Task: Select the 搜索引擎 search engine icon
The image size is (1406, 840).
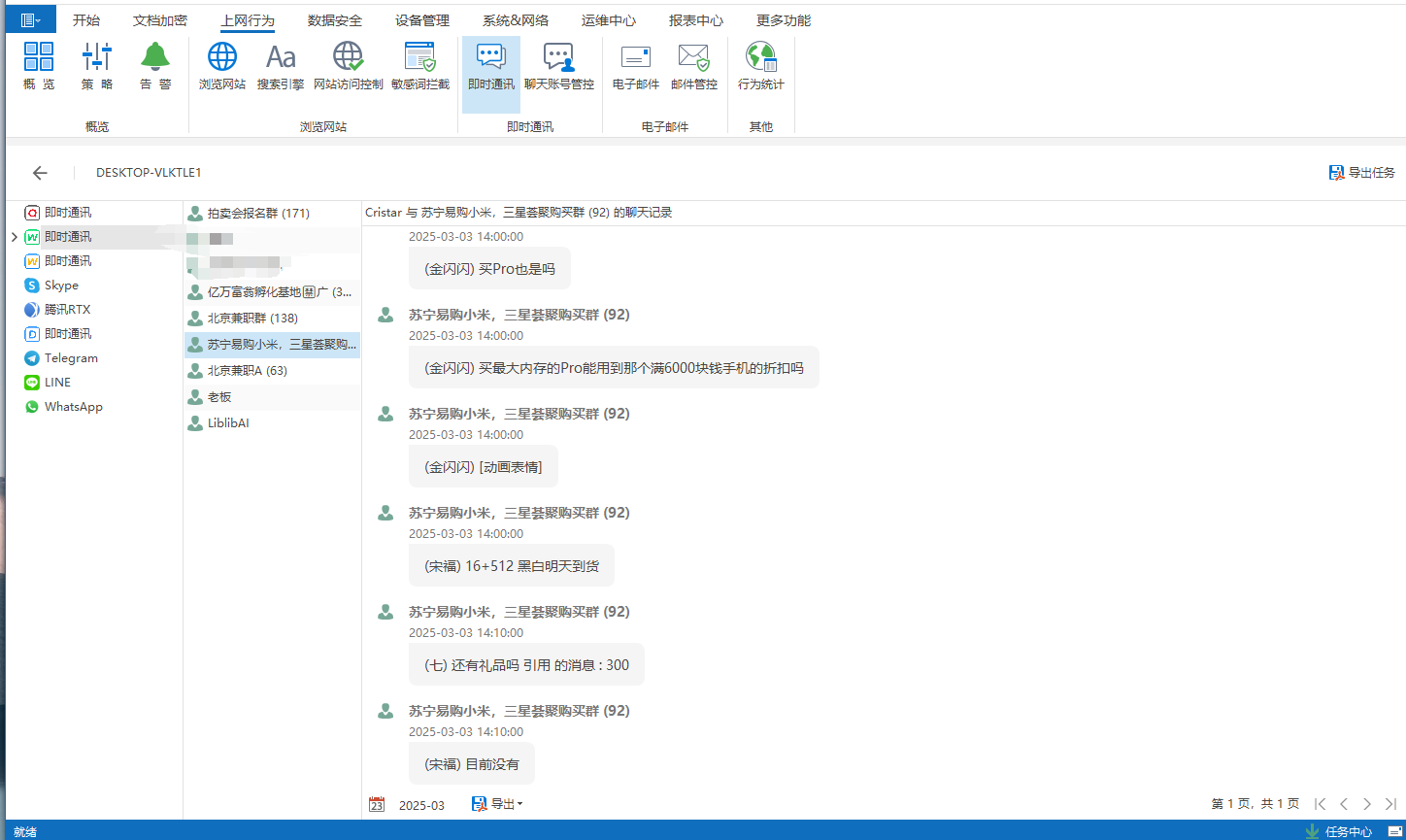Action: tap(281, 66)
